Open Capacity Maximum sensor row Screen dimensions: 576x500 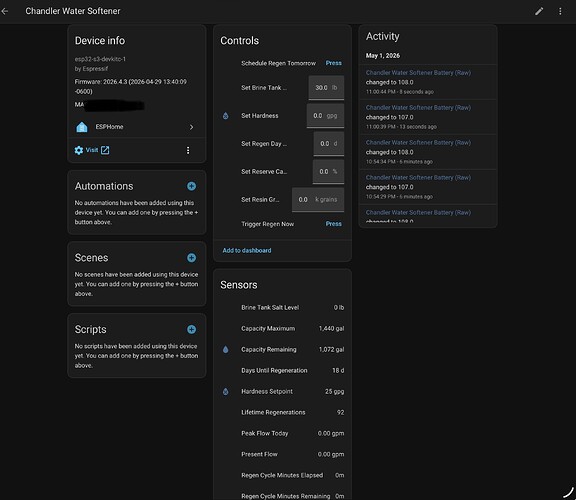282,328
